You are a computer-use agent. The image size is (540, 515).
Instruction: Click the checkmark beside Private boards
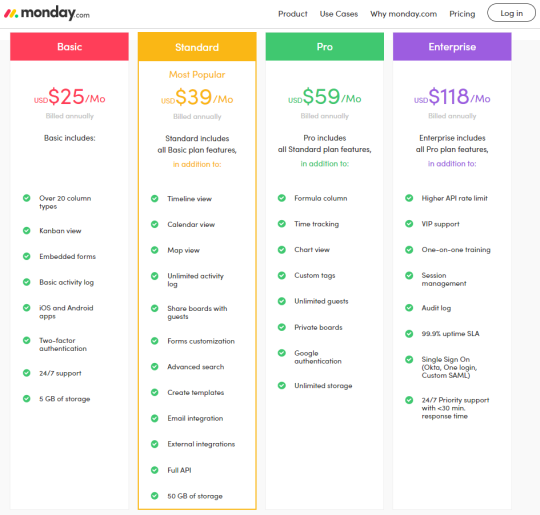282,327
